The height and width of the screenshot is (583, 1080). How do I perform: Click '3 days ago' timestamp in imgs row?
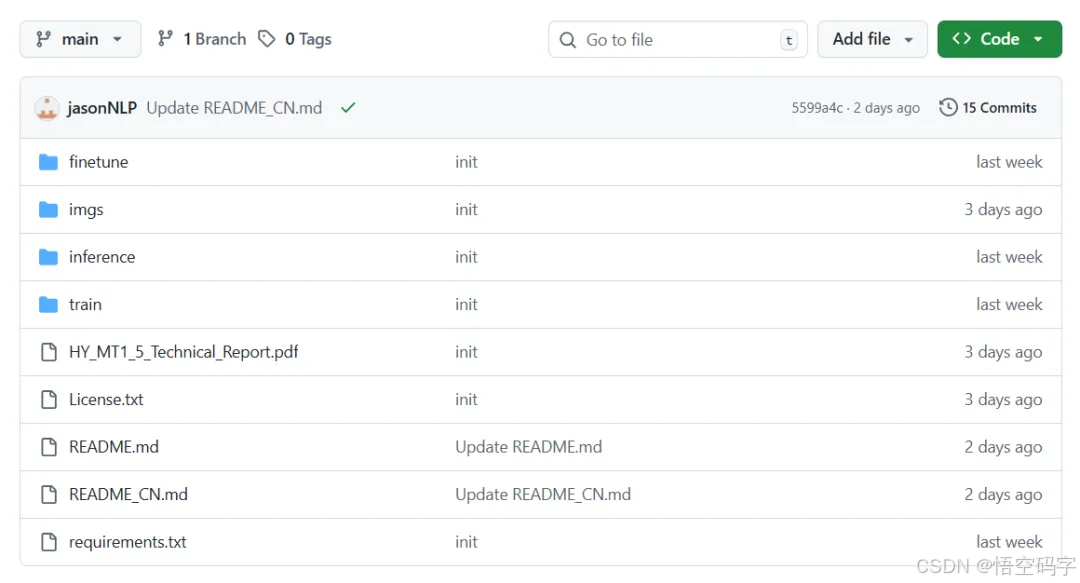1003,209
